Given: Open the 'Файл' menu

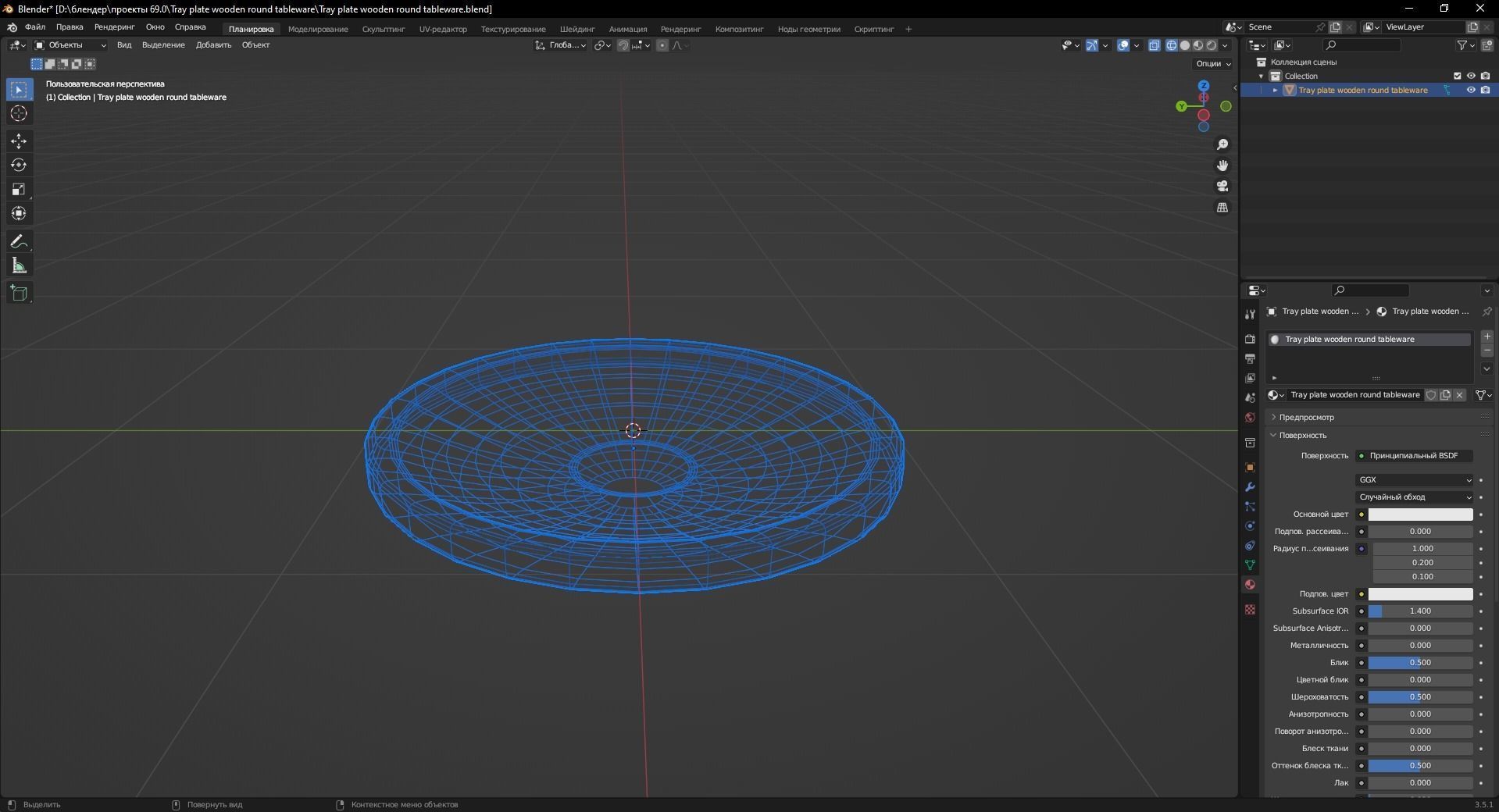Looking at the screenshot, I should tap(35, 27).
